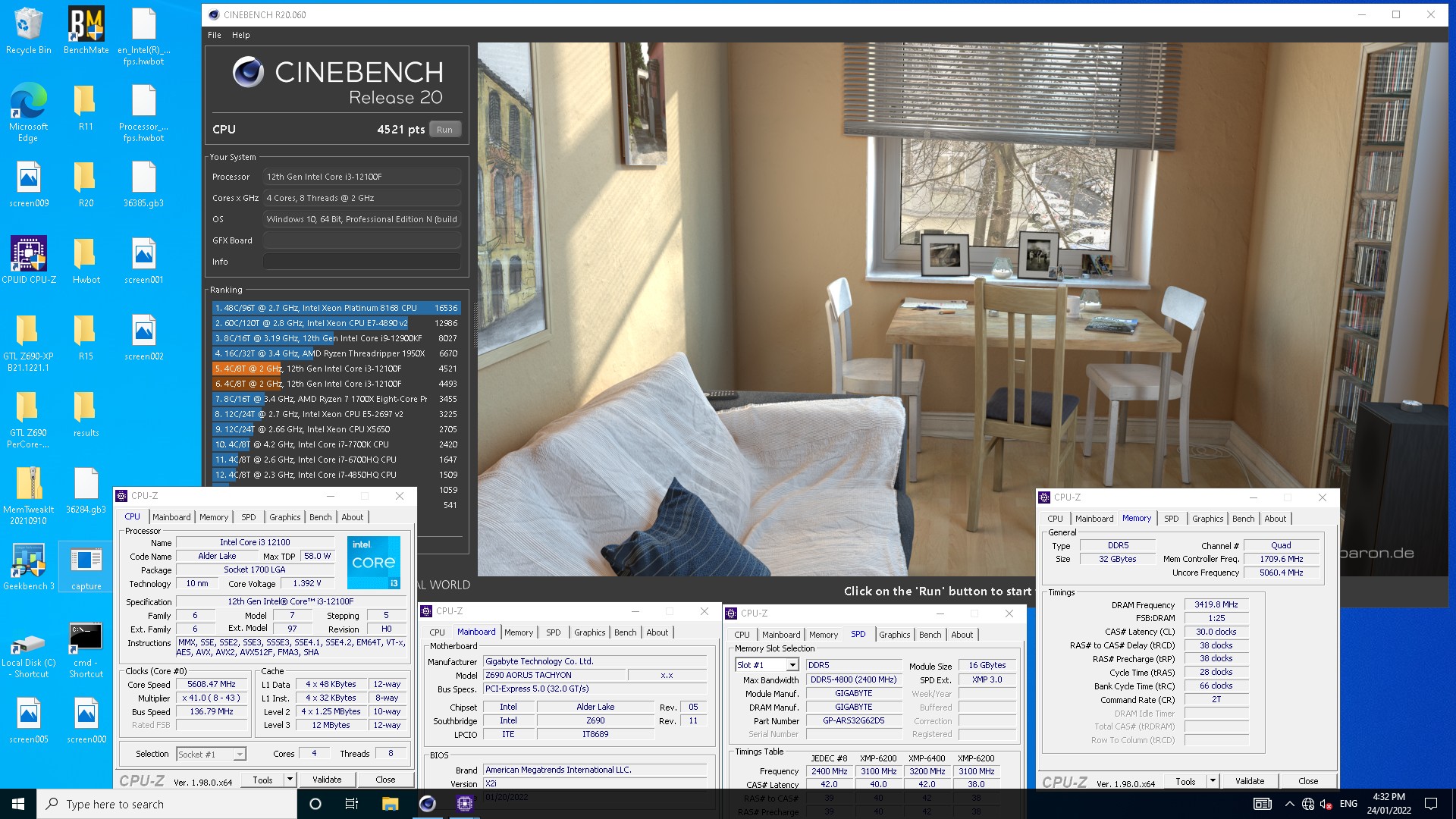Click Core Speed value 5608.47 MHz
The width and height of the screenshot is (1456, 819).
click(212, 684)
